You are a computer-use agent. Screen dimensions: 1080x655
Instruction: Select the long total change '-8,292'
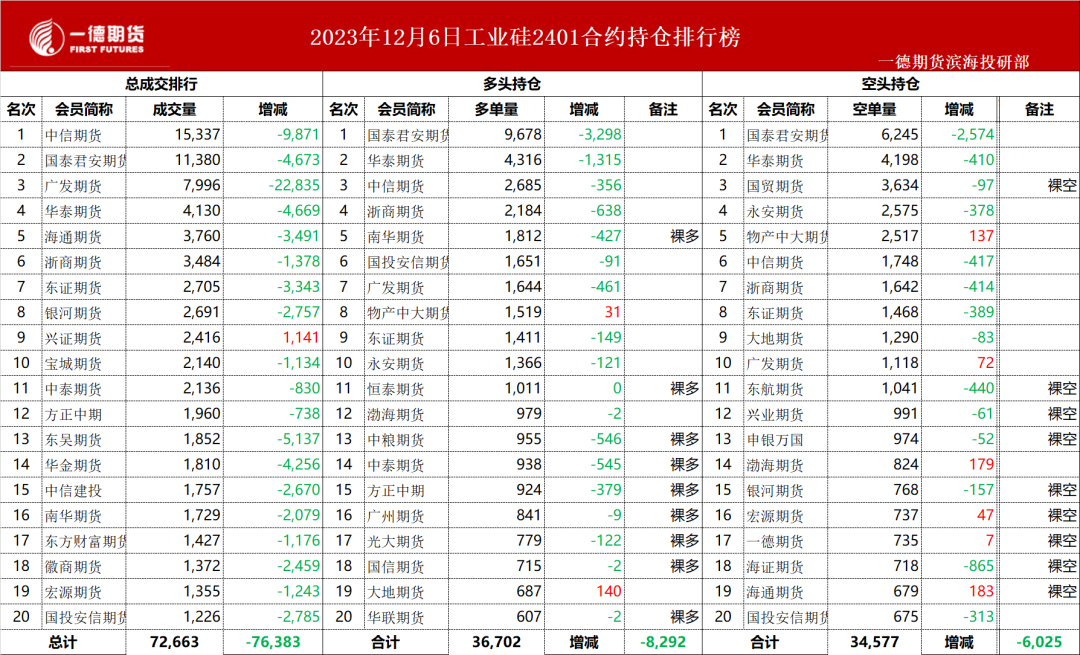point(663,643)
